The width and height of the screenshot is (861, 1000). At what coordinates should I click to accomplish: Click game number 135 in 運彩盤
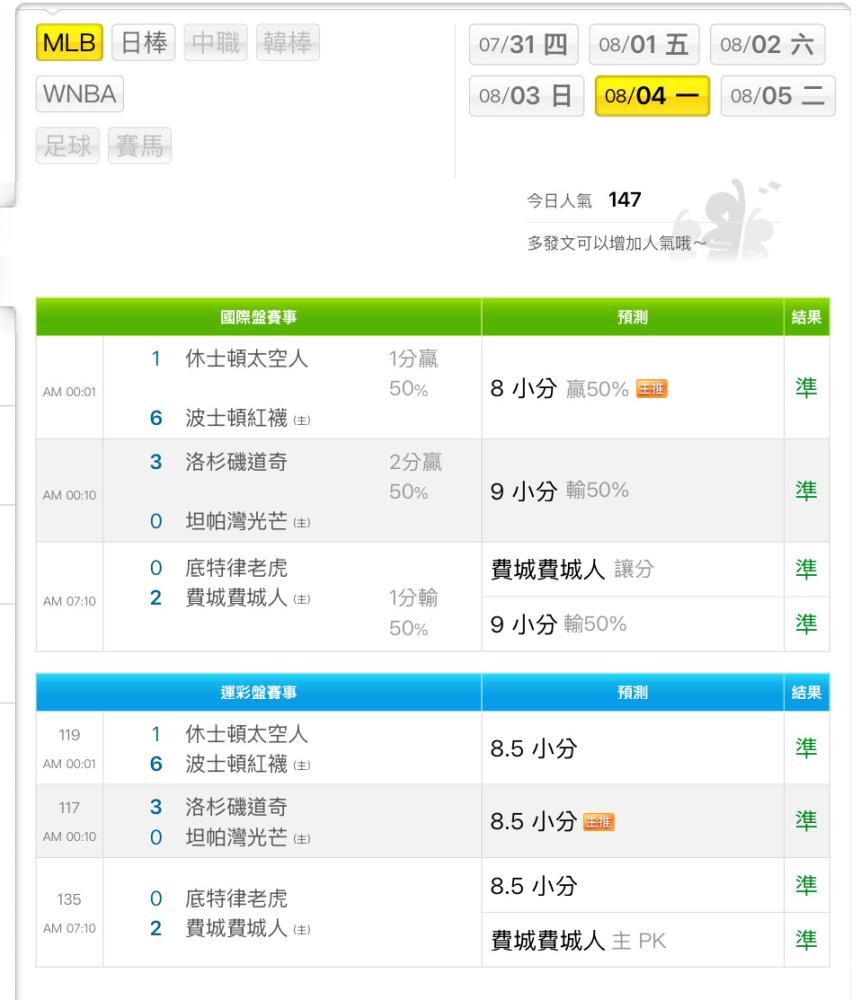tap(70, 899)
